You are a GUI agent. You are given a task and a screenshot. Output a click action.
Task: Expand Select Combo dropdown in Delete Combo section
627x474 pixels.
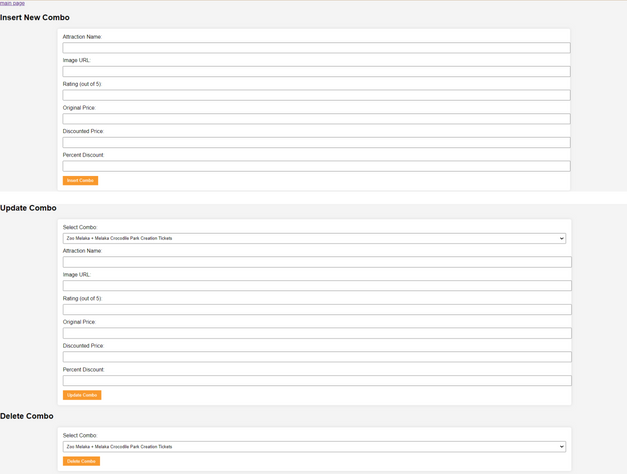[314, 446]
